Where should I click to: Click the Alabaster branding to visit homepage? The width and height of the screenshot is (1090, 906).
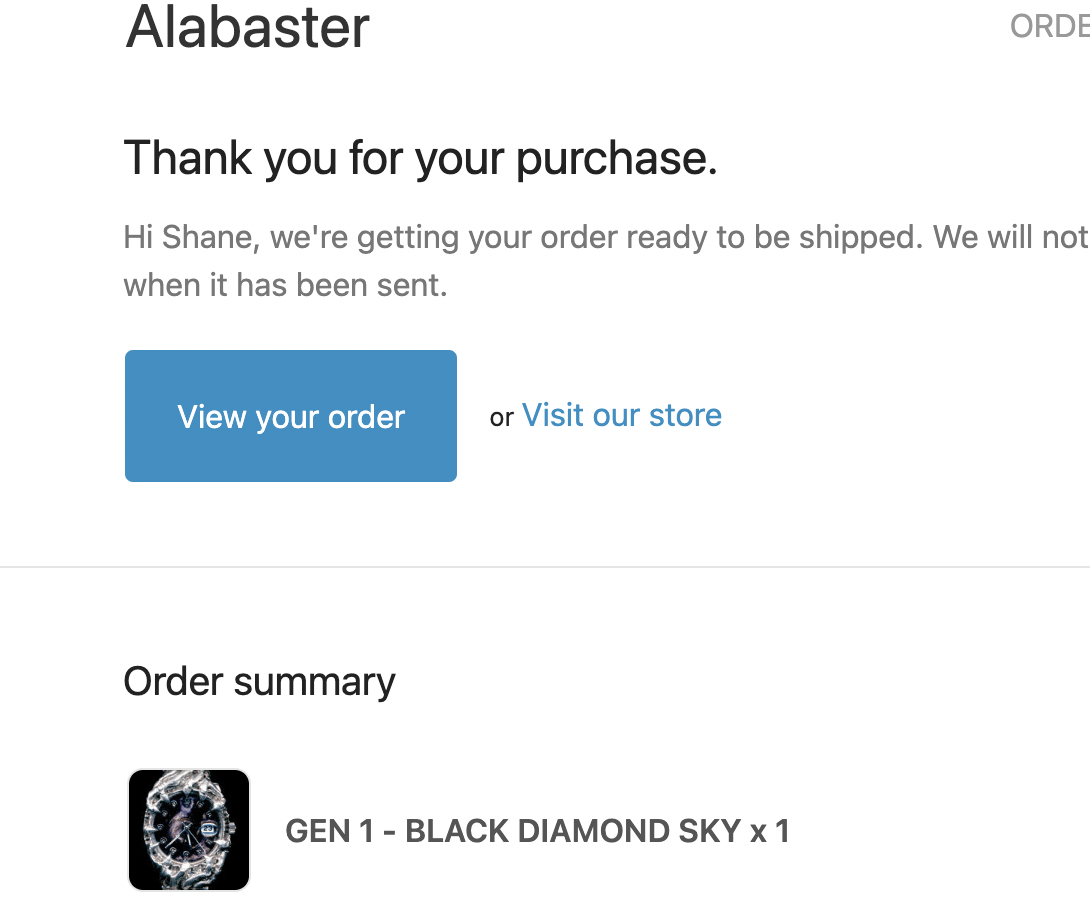tap(246, 28)
